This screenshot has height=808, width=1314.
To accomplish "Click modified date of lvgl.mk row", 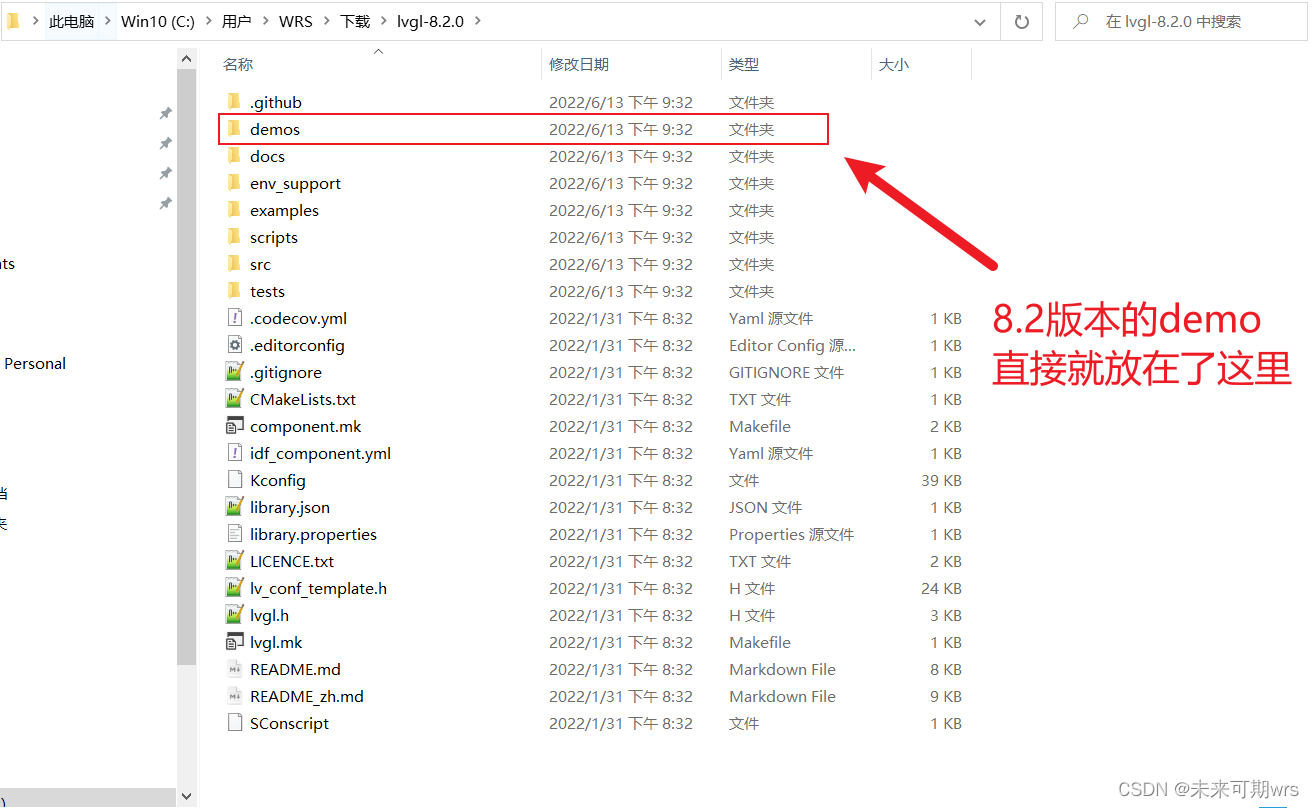I will tap(620, 642).
